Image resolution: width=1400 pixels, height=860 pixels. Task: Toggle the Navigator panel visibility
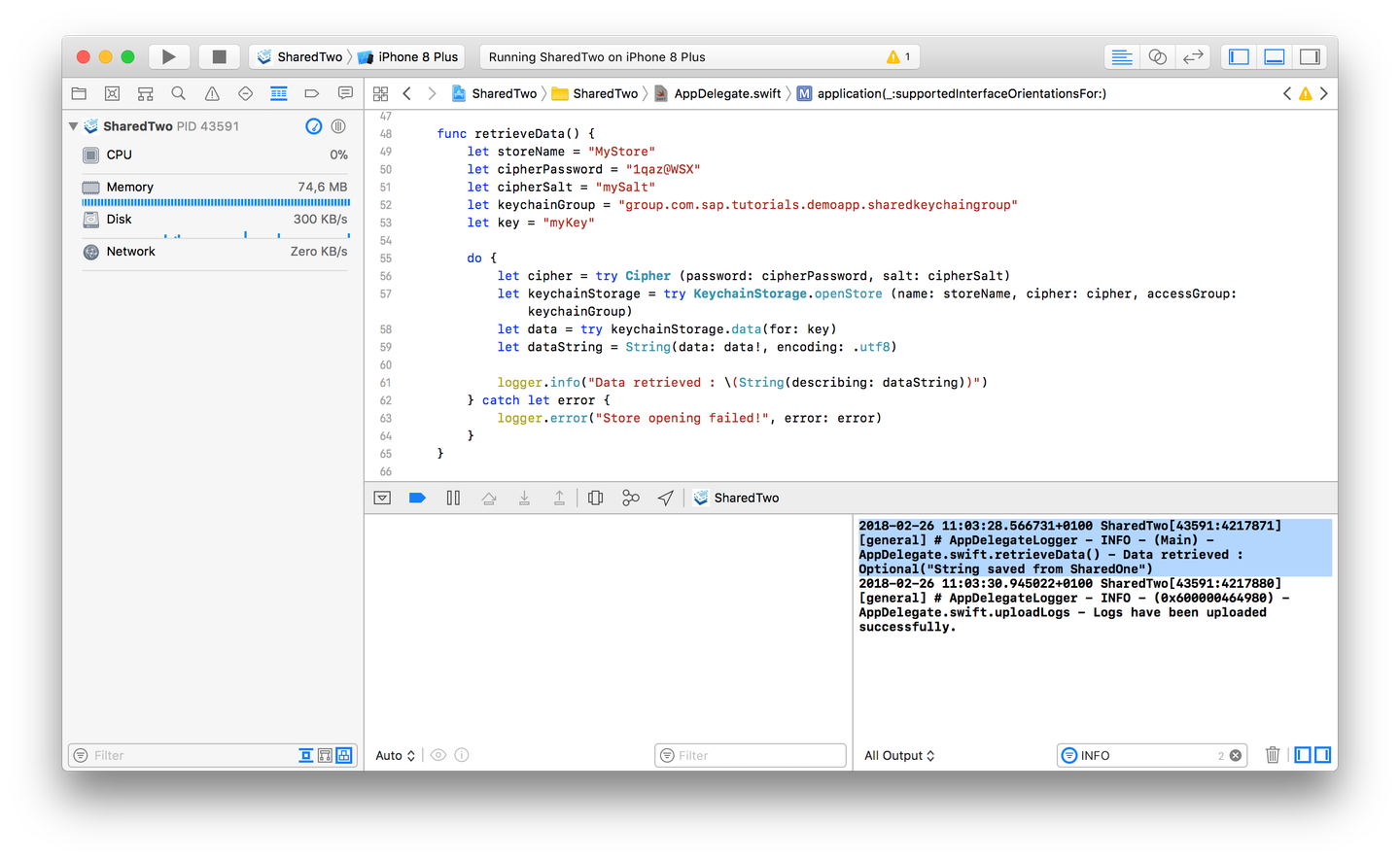click(x=1239, y=56)
